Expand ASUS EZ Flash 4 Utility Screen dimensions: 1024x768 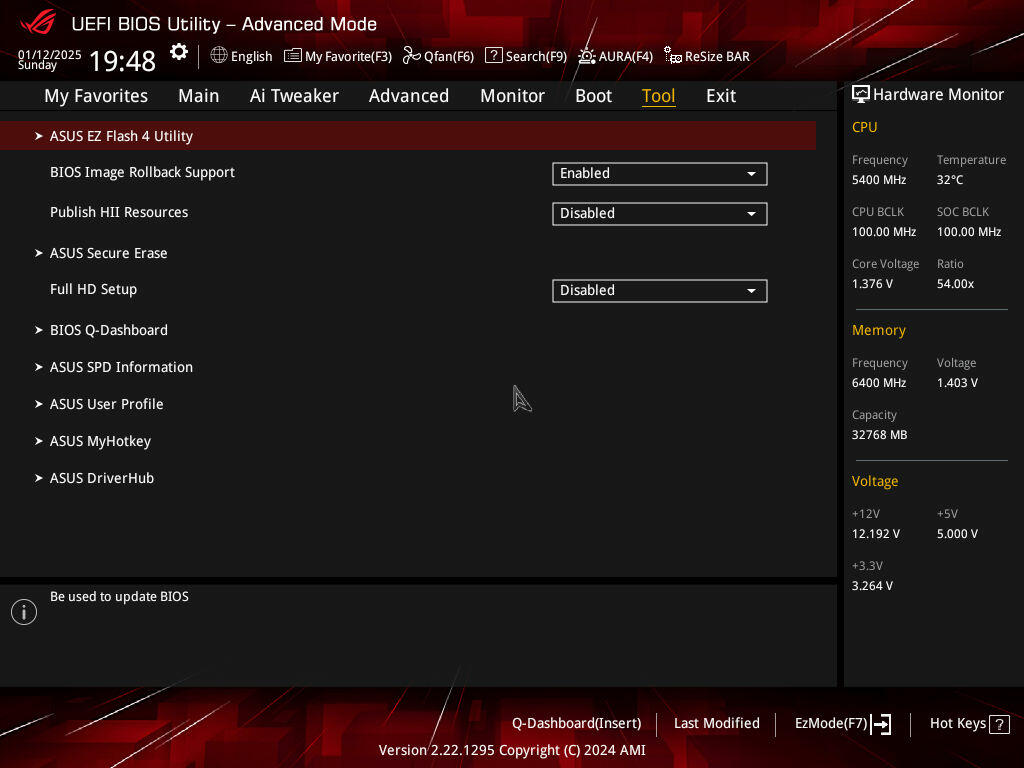point(408,136)
